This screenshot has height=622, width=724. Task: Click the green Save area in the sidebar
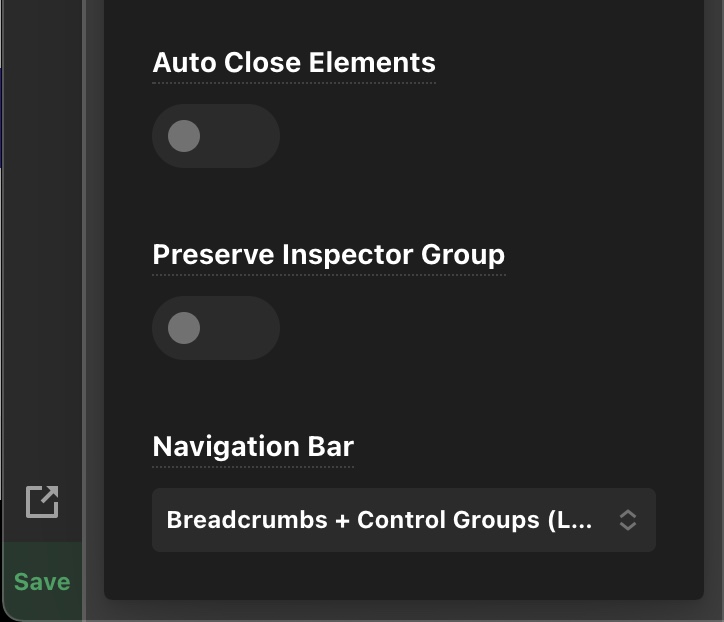(x=42, y=582)
